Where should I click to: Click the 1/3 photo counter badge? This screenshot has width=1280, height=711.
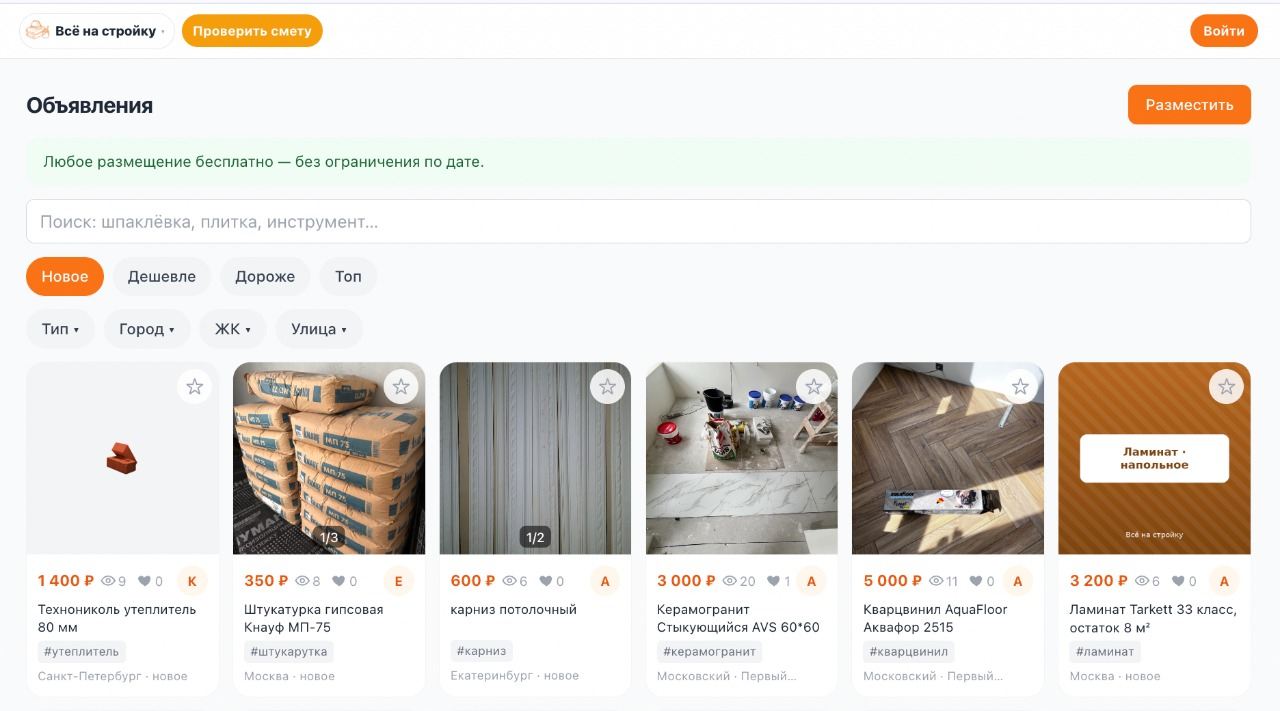click(x=329, y=538)
